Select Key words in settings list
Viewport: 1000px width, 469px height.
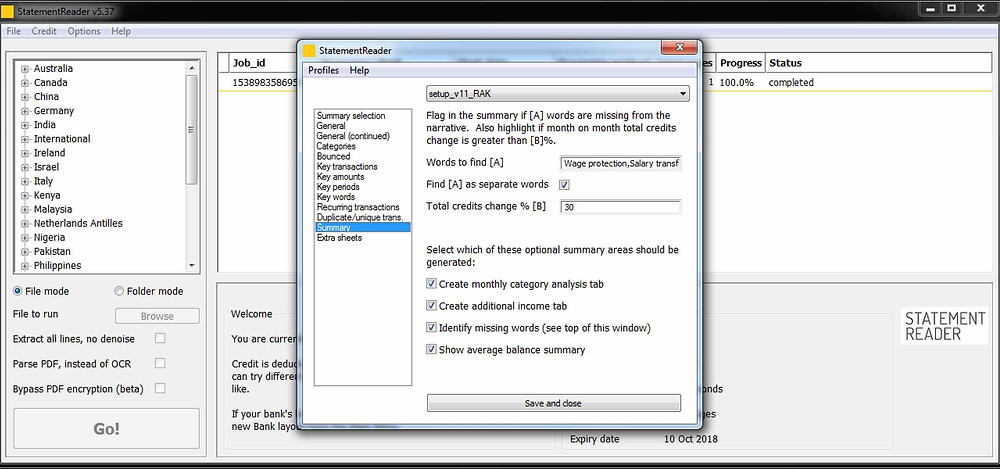335,197
